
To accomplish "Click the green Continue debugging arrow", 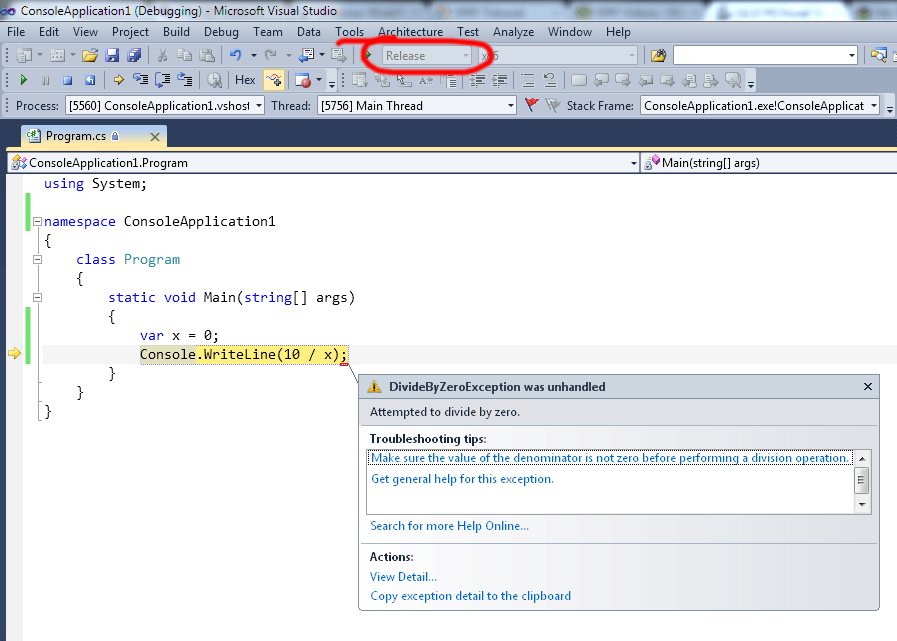I will click(x=23, y=80).
